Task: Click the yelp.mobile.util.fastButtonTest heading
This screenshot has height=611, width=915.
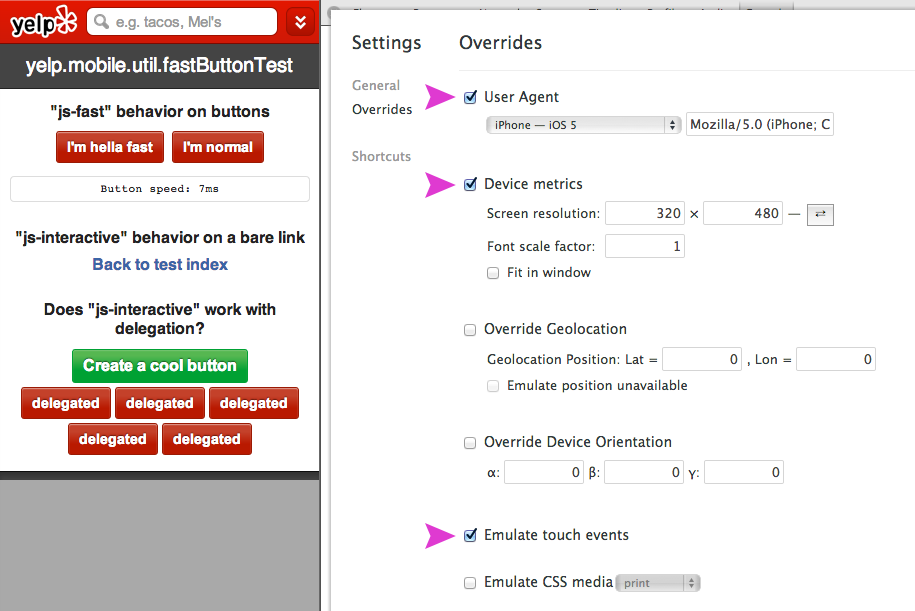Action: pos(159,65)
